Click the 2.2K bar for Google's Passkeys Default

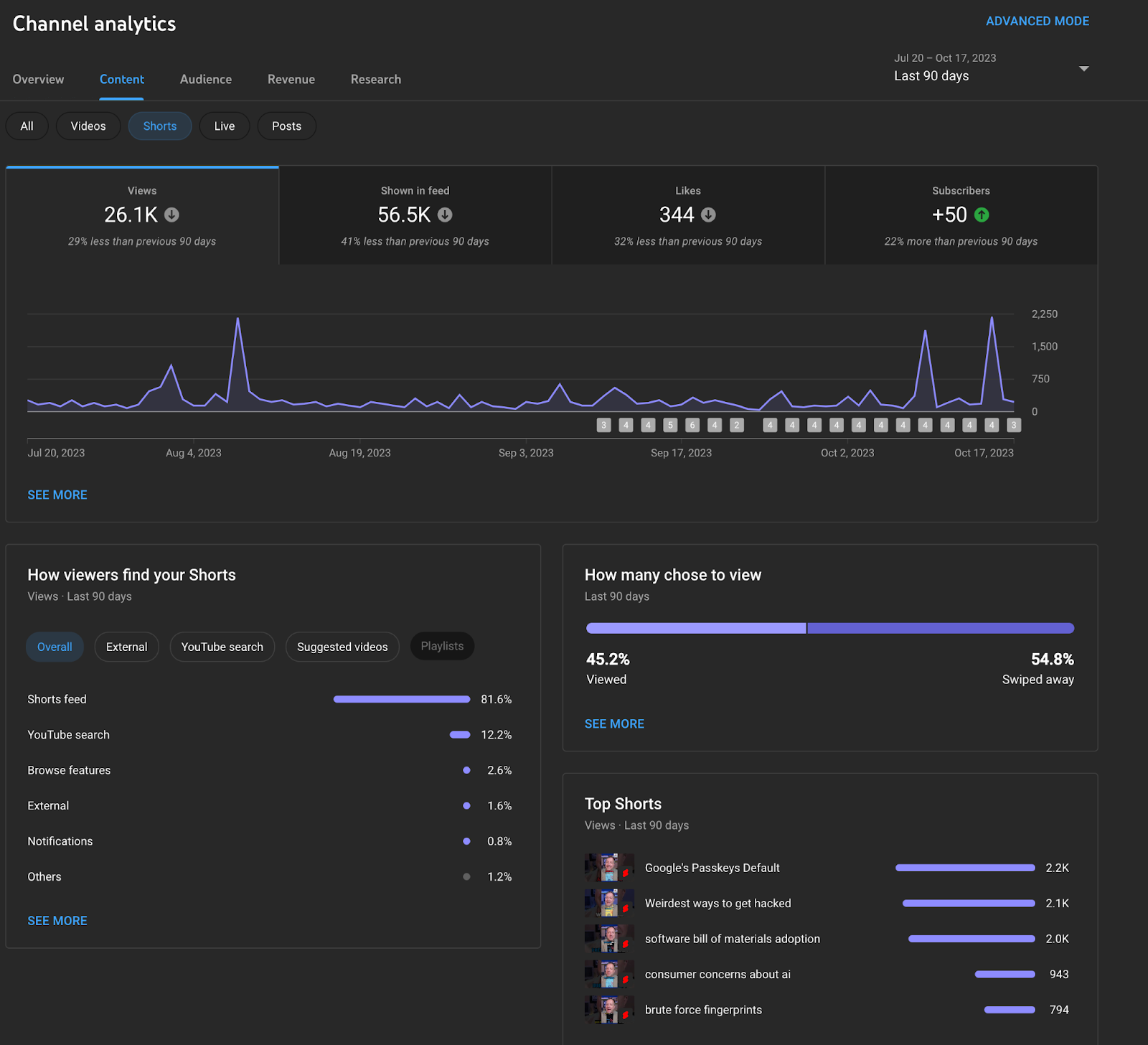(966, 868)
